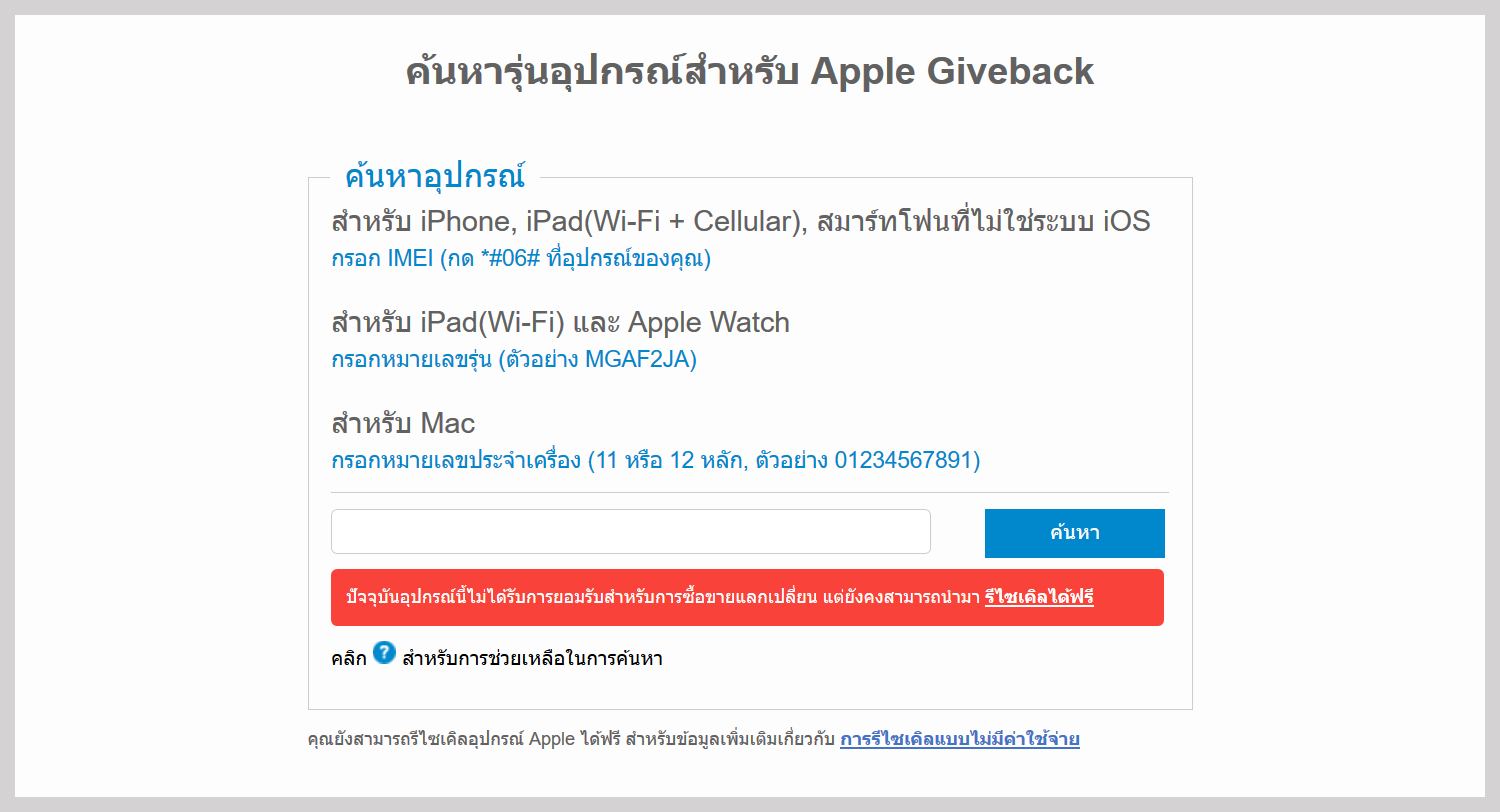This screenshot has height=812, width=1500.
Task: Select the iPad(Wi-Fi) และ Apple Watch heading
Action: 561,322
